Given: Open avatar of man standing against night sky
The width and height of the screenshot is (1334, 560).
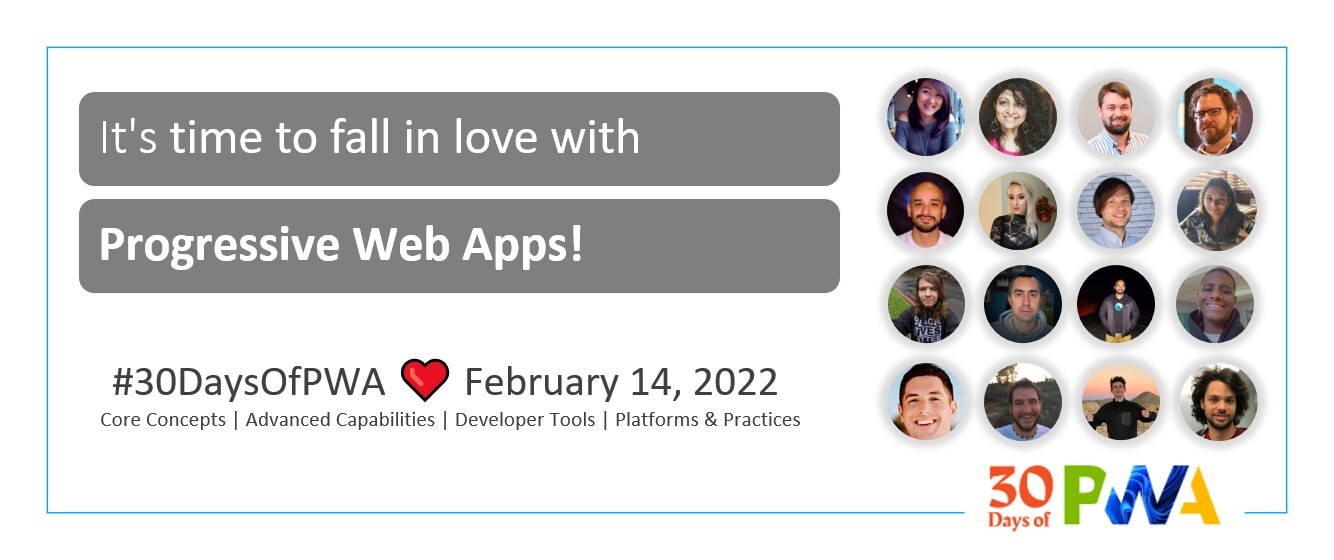Looking at the screenshot, I should (1116, 304).
